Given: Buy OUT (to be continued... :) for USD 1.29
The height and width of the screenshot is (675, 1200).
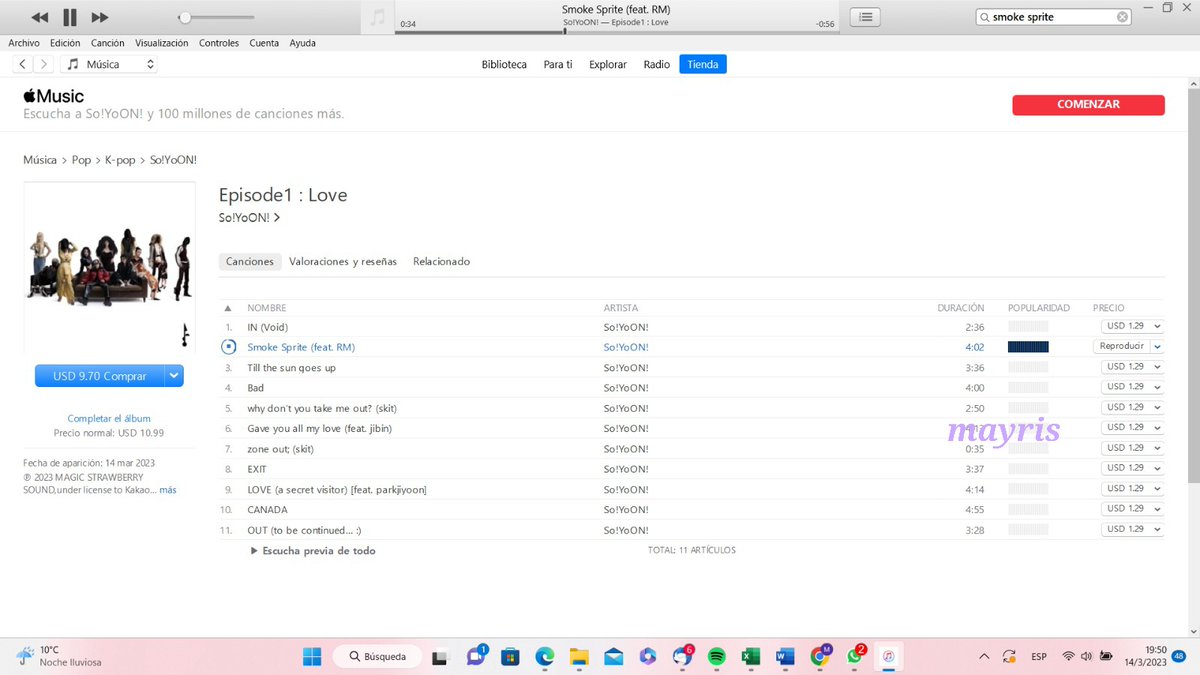Looking at the screenshot, I should 1125,529.
